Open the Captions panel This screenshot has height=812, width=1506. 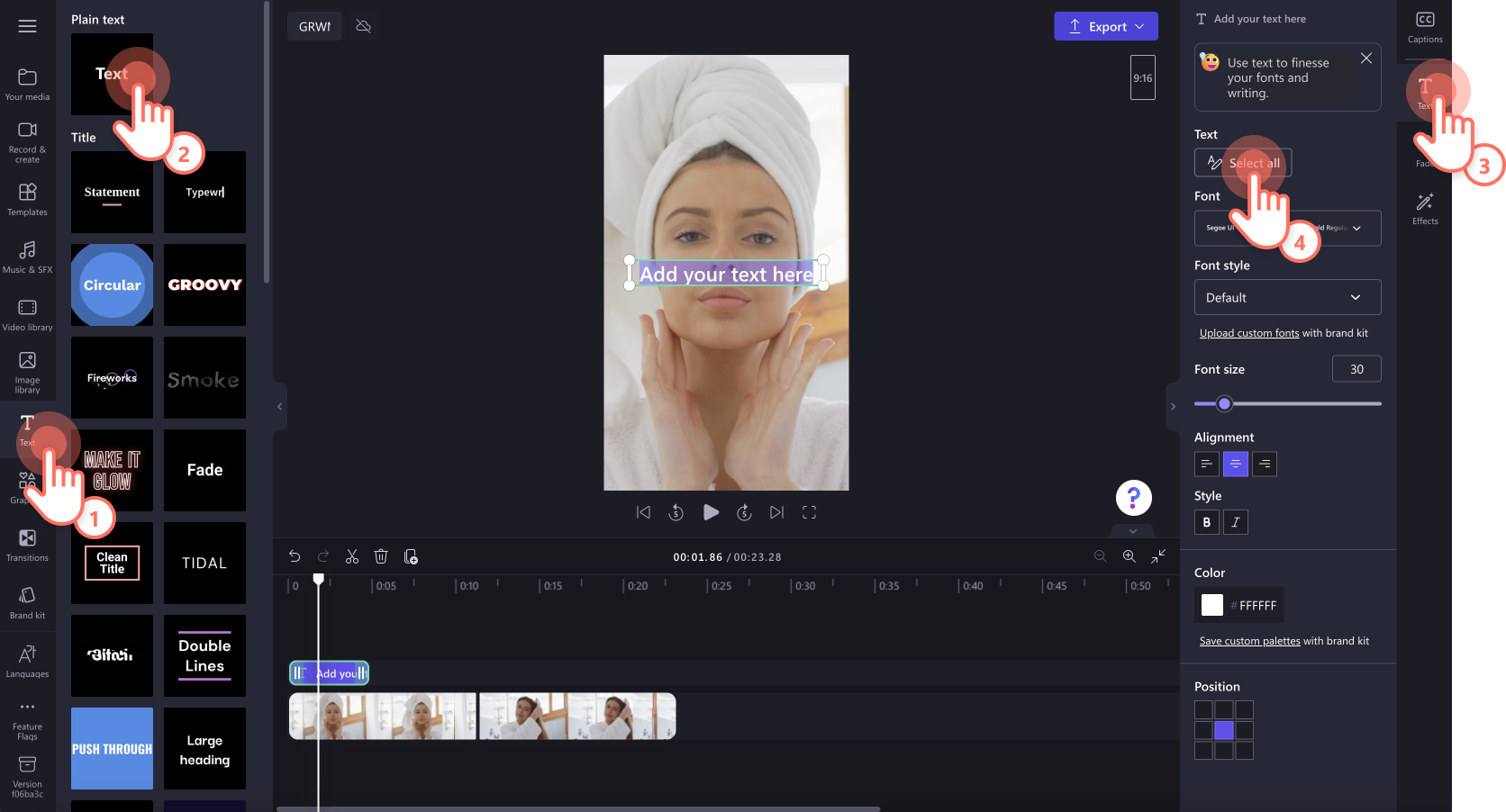click(1425, 27)
